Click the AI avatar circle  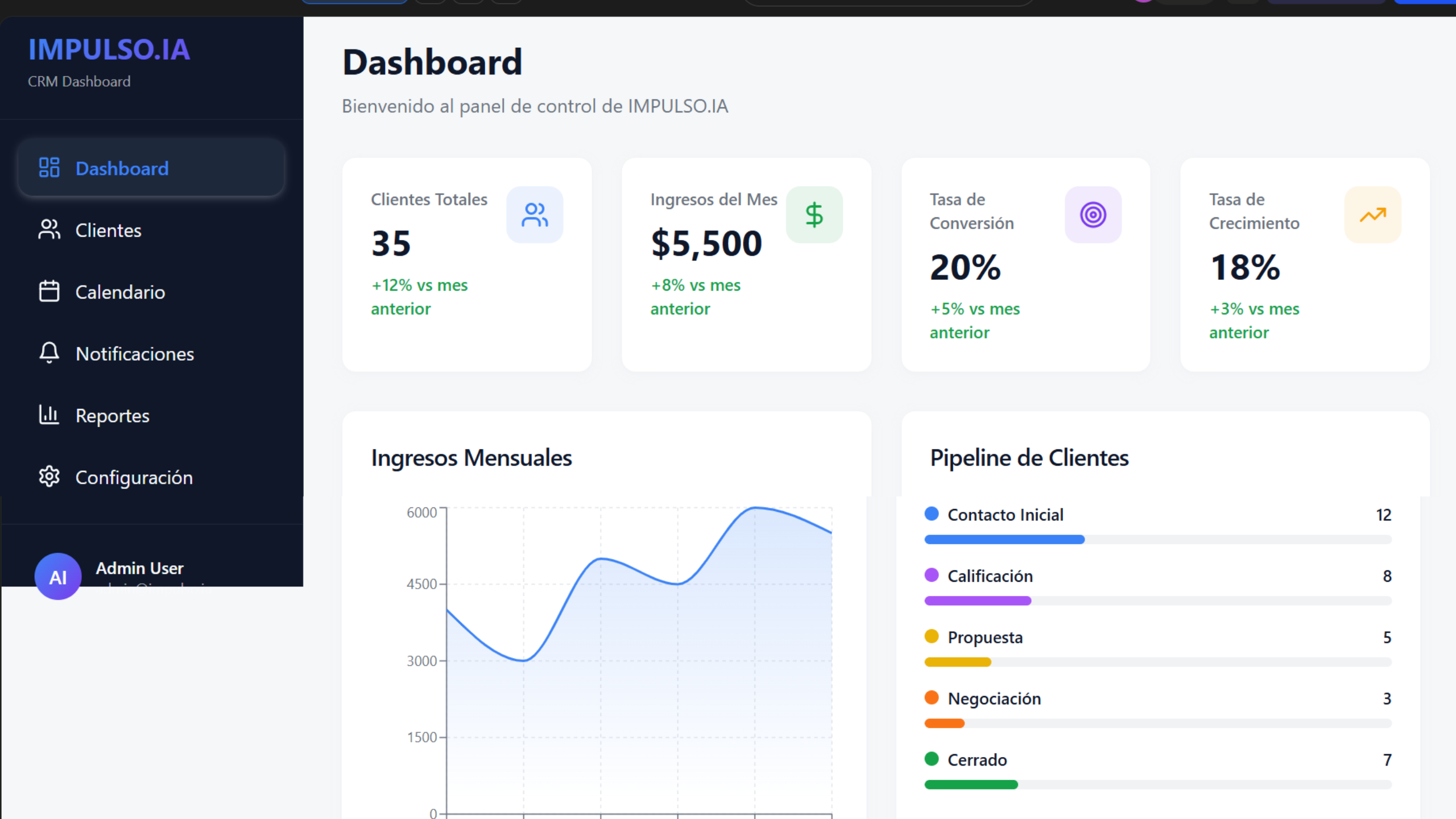(58, 577)
